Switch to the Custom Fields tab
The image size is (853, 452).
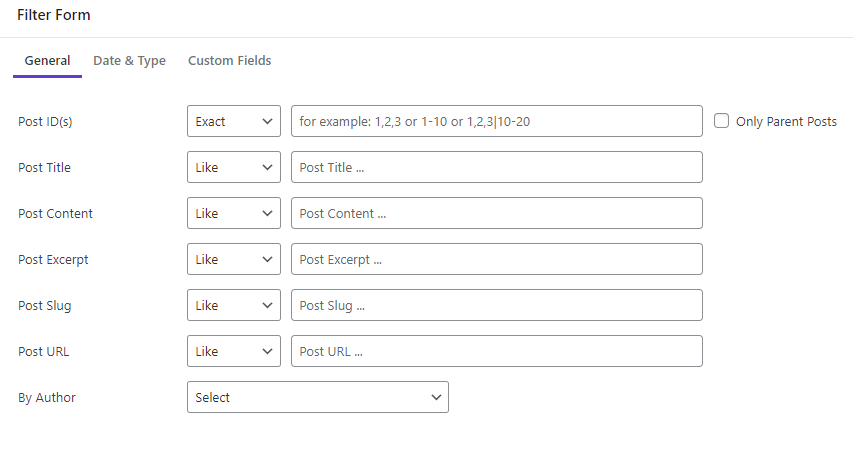point(230,60)
